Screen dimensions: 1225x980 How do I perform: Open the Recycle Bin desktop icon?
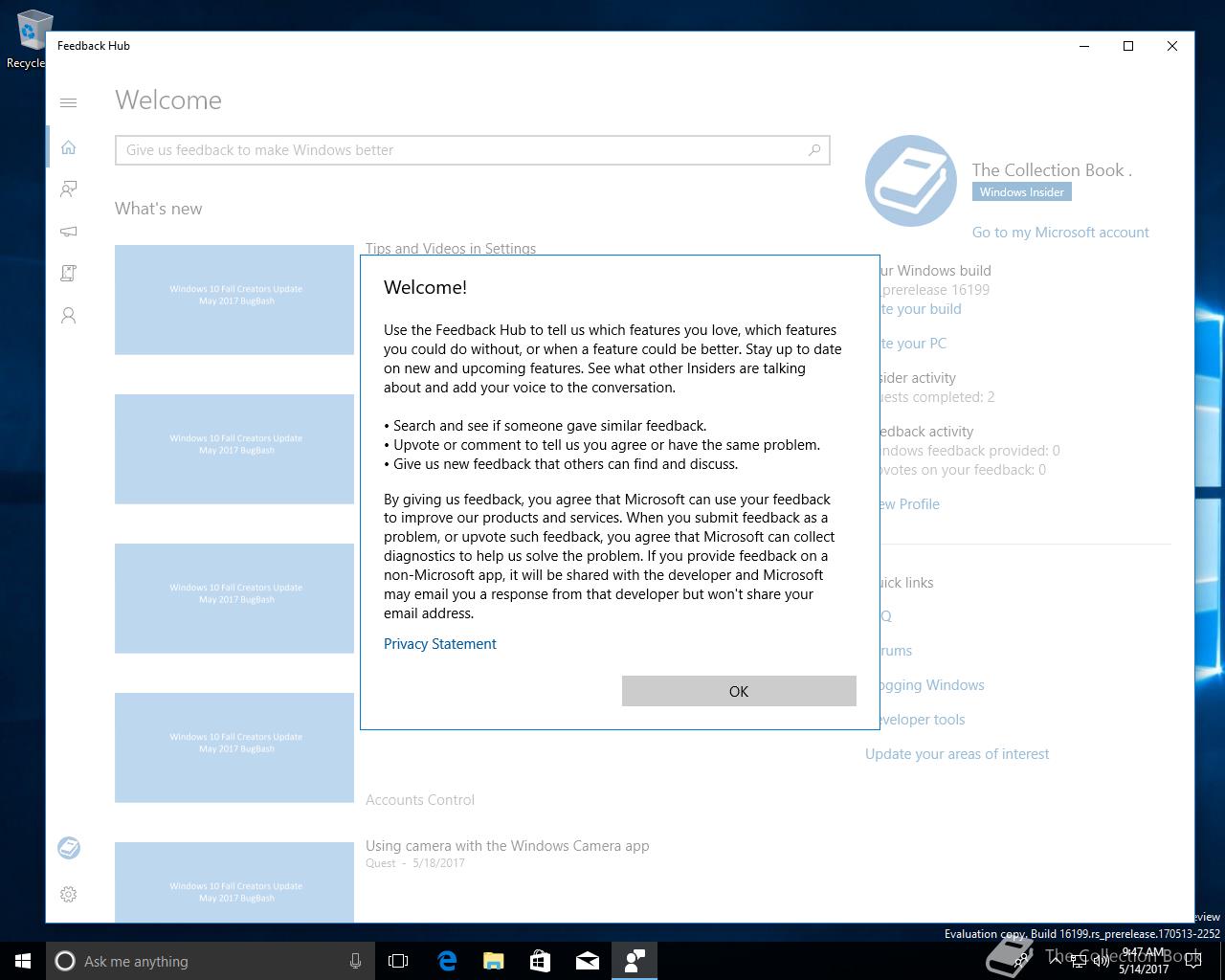pos(29,40)
